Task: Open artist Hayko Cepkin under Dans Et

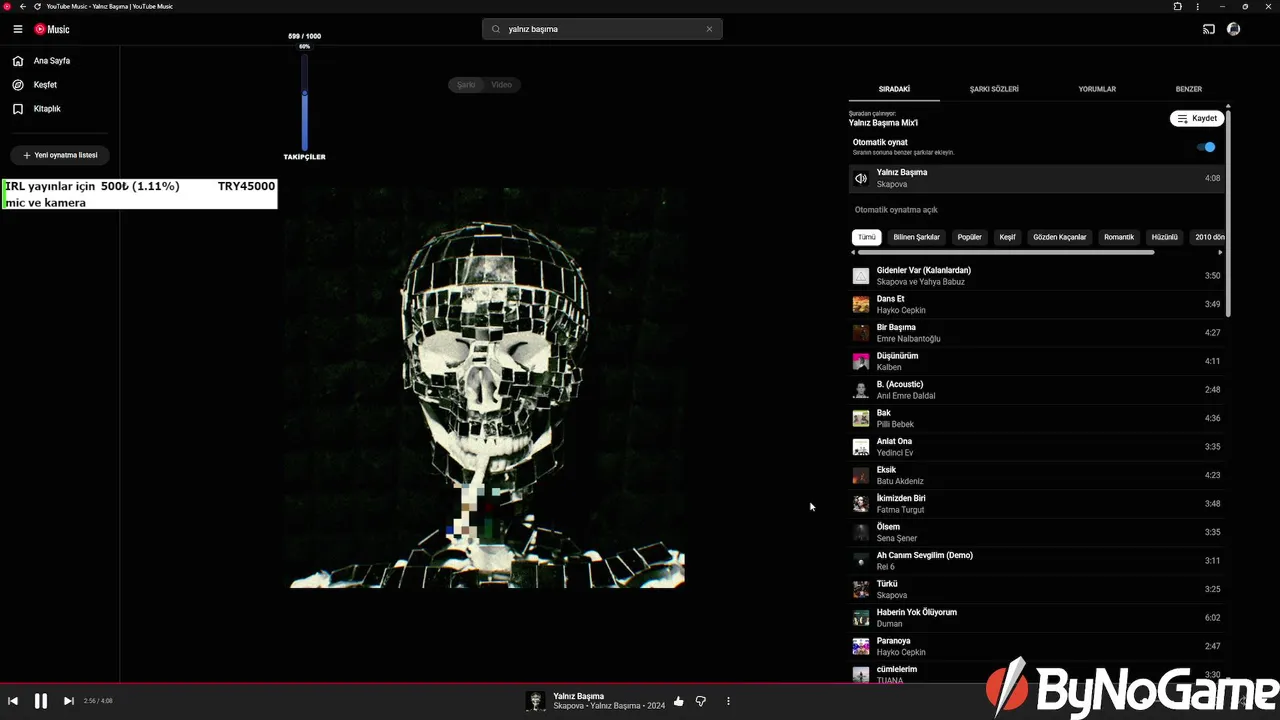Action: point(901,310)
